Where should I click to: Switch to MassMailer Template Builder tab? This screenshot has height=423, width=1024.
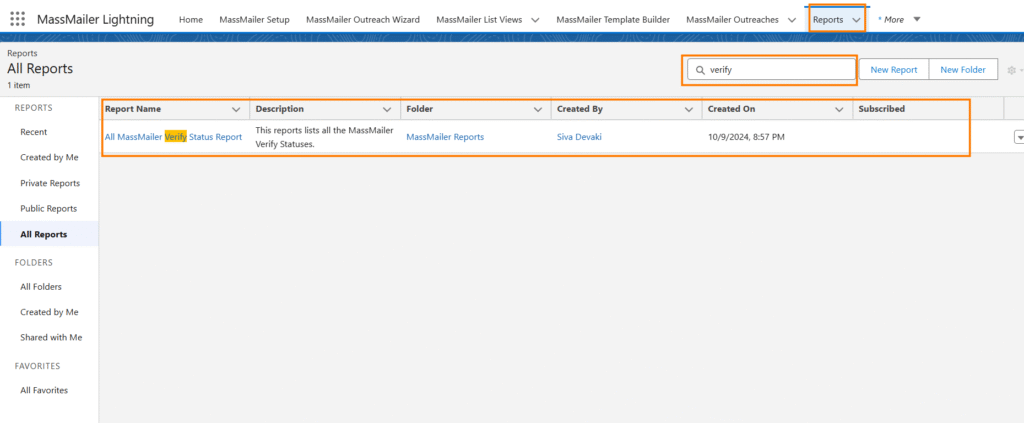pos(613,20)
